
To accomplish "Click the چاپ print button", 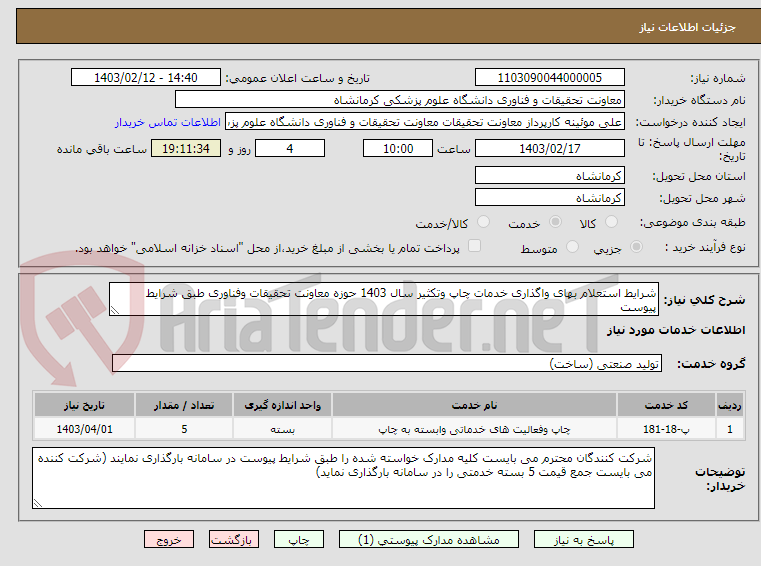I will pos(298,539).
